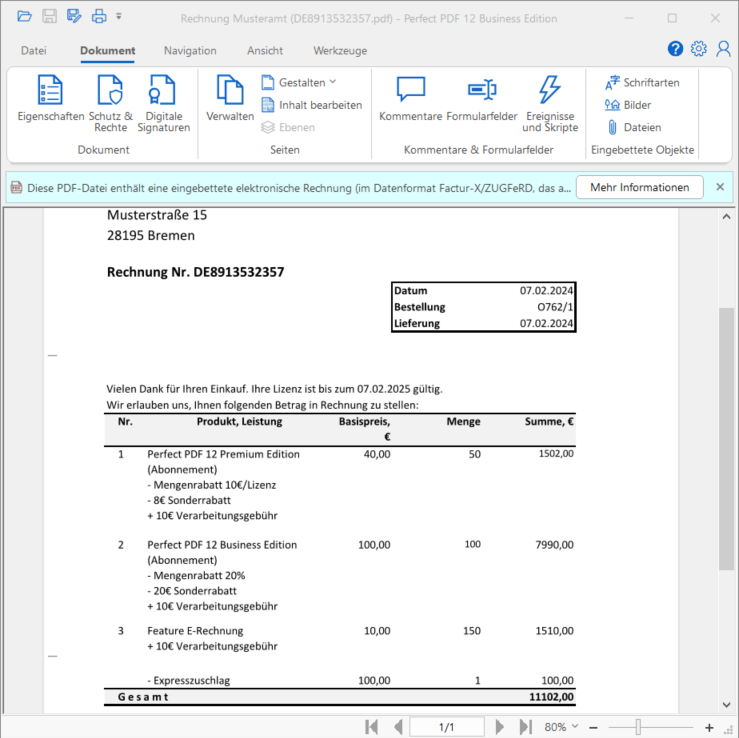Viewport: 739px width, 738px height.
Task: Switch to the Navigation tab
Action: [190, 51]
